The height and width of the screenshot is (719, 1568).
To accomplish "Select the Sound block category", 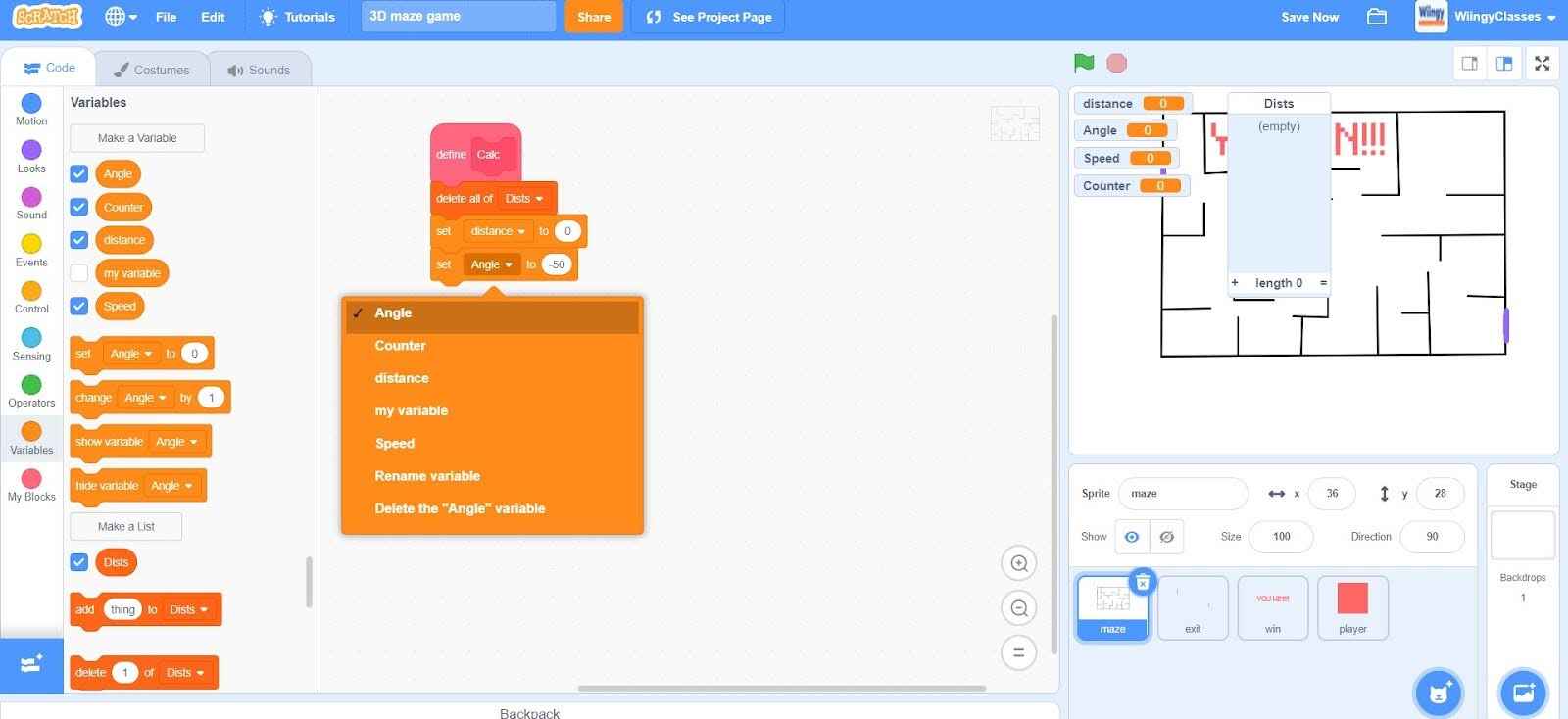I will point(31,203).
